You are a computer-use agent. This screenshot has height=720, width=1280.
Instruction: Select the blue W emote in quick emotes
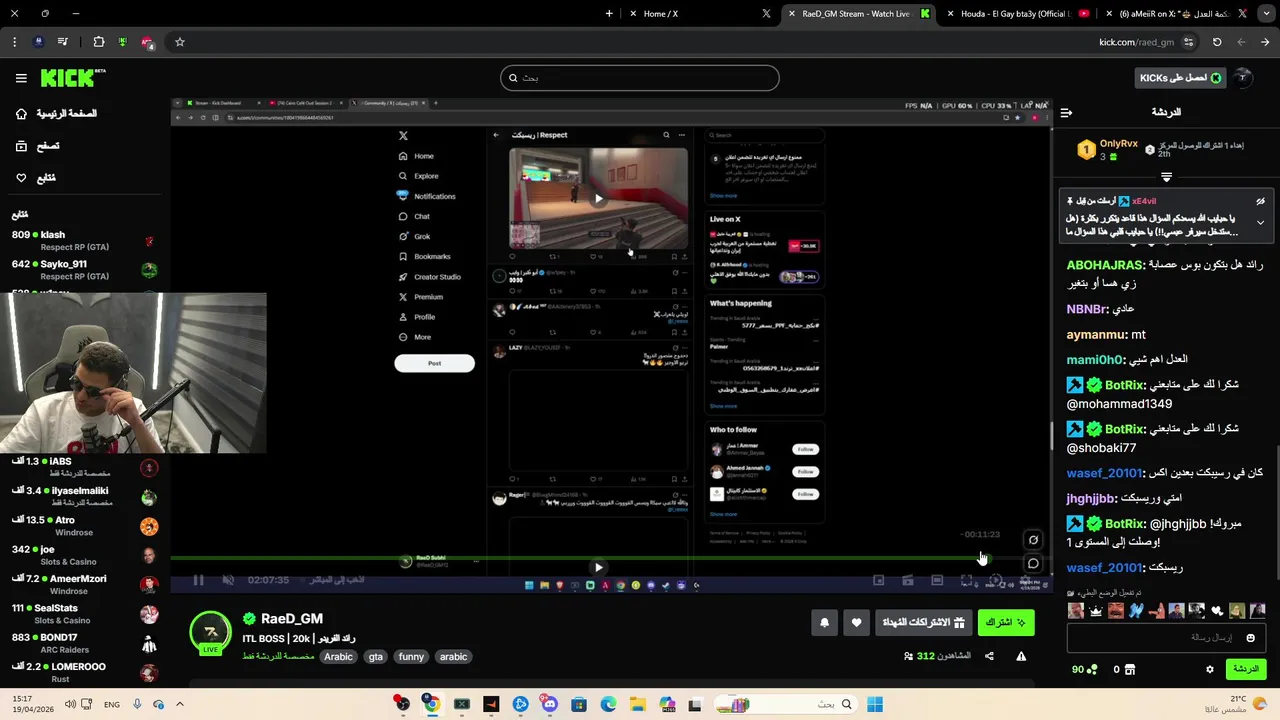pyautogui.click(x=1136, y=611)
